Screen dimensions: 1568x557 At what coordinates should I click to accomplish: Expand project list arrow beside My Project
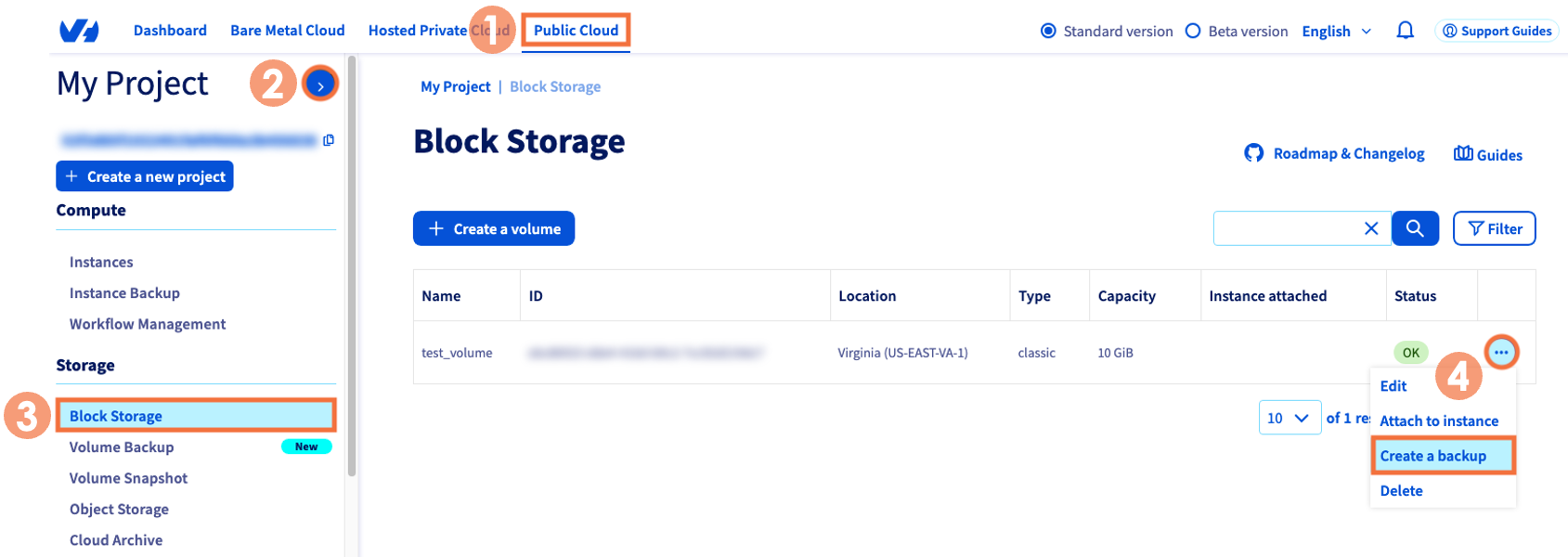point(320,84)
